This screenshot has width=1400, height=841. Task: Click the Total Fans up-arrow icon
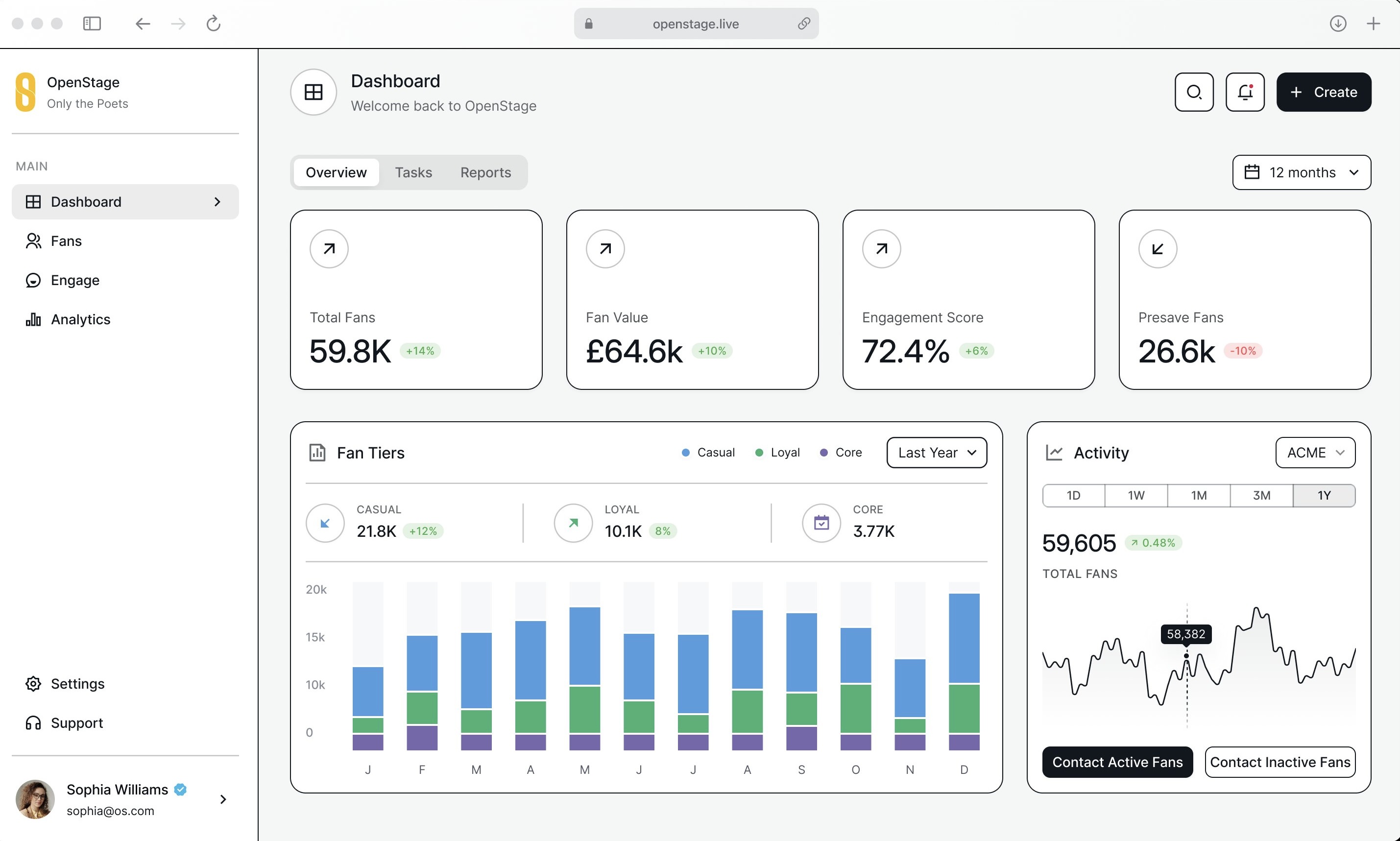point(329,249)
